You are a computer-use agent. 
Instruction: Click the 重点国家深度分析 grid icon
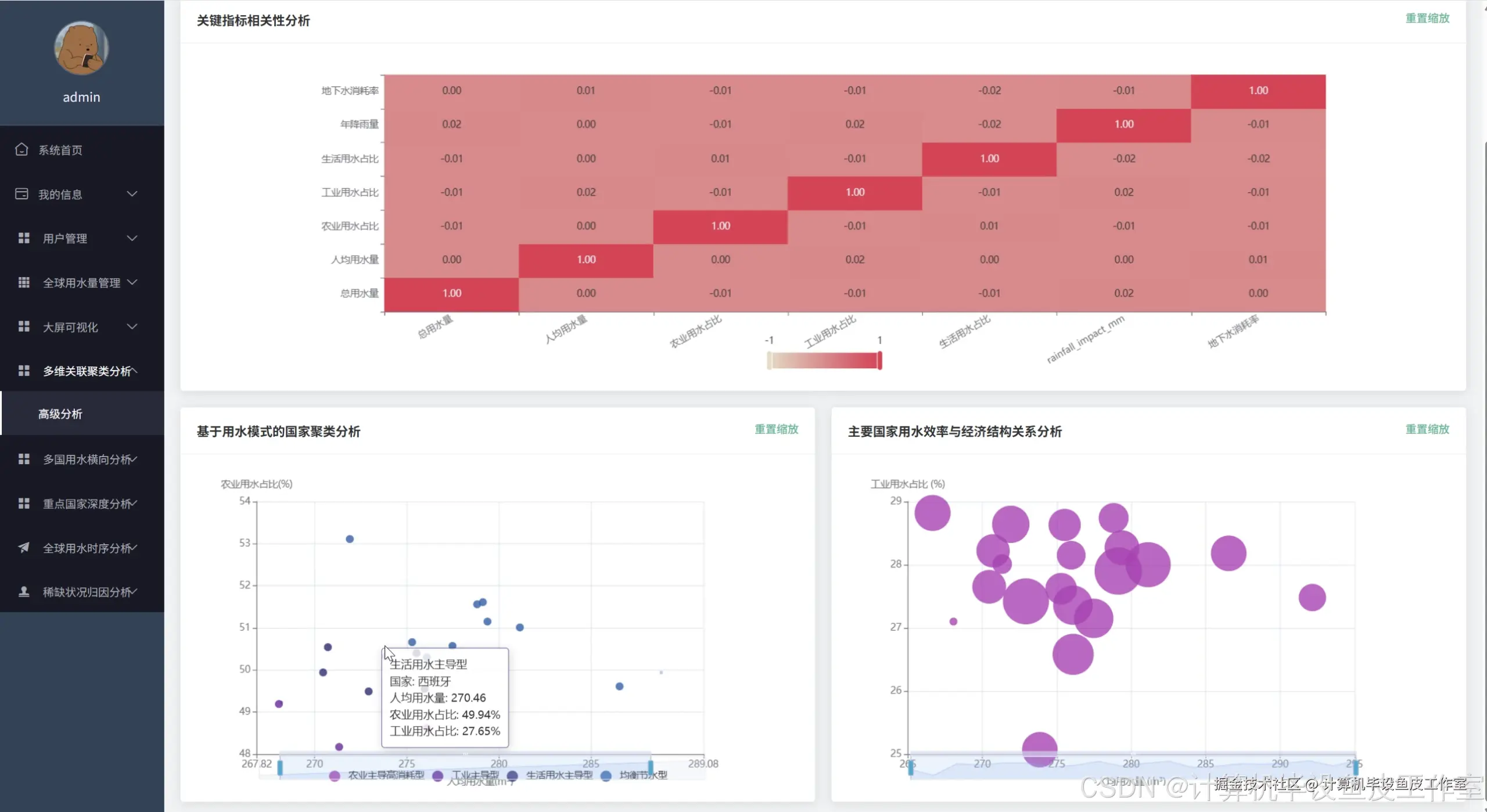tap(24, 503)
